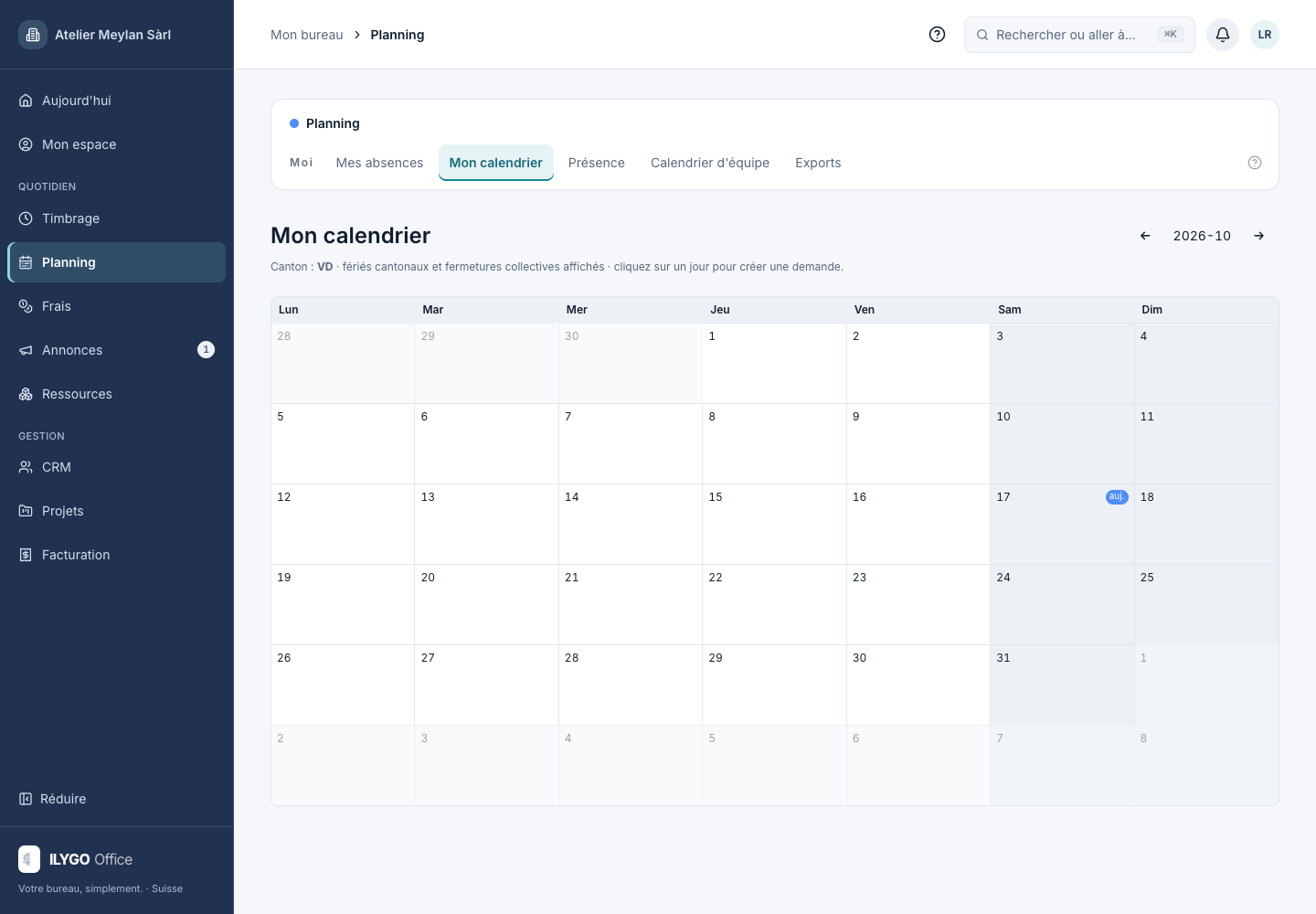1316x914 pixels.
Task: Click the 2026-10 month label
Action: point(1202,236)
